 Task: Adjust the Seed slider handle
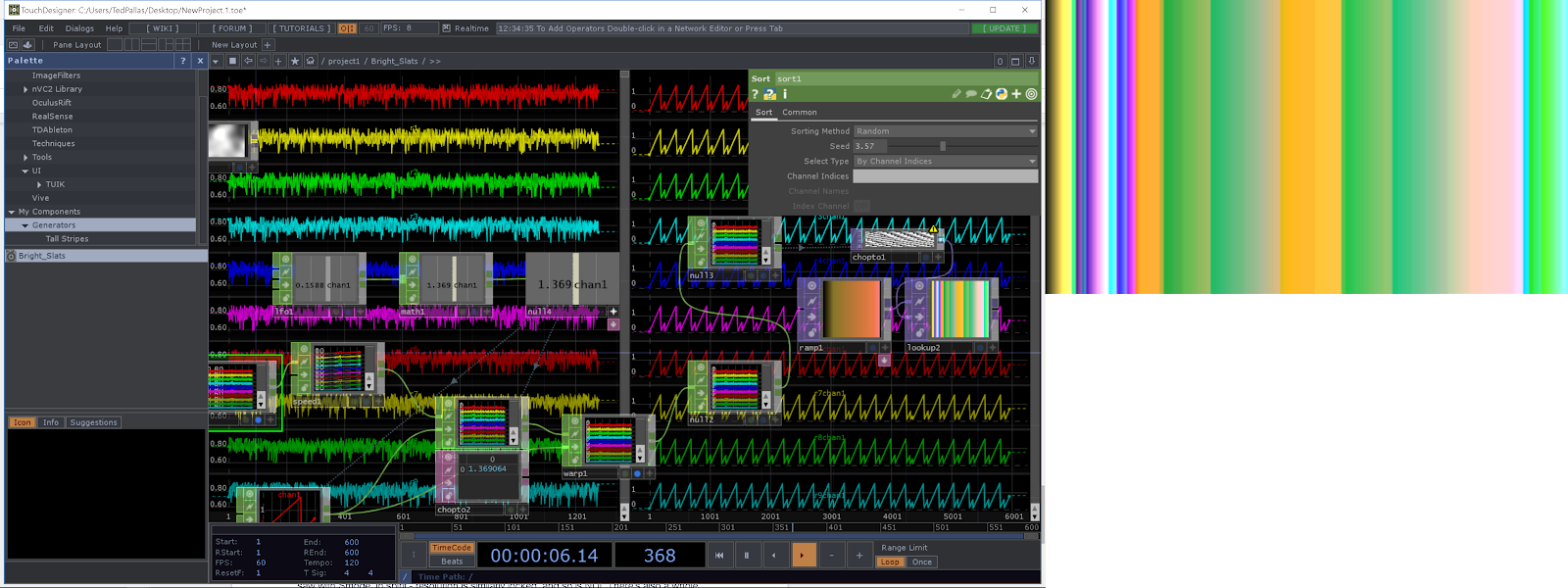[x=943, y=146]
